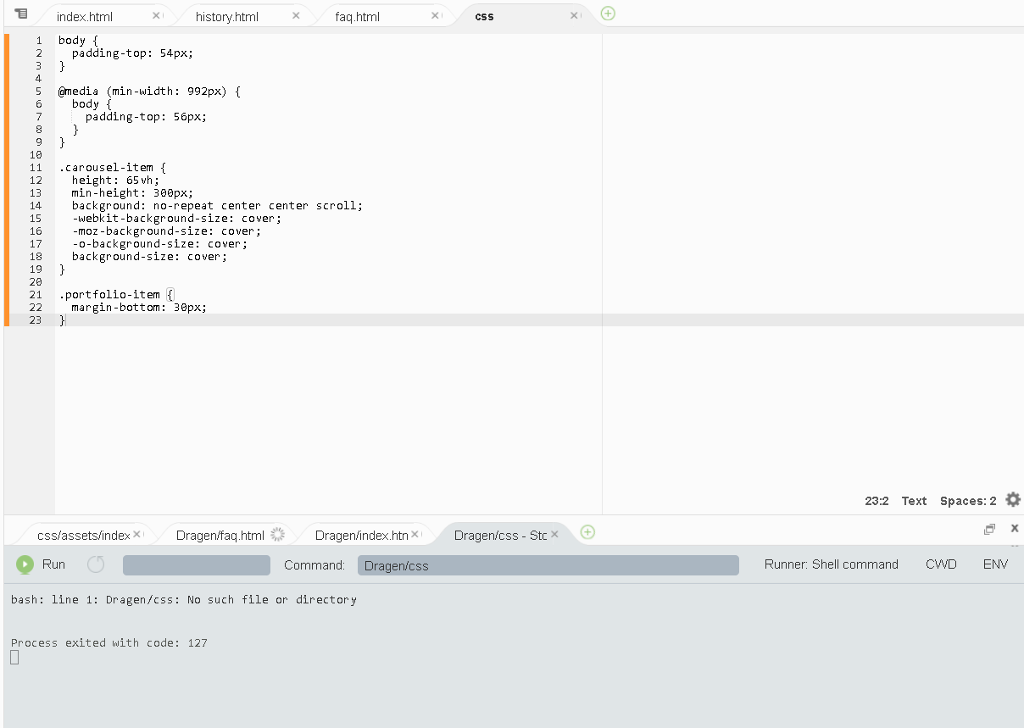Screen dimensions: 1024x728
Task: Toggle the CWD environment option
Action: point(940,564)
